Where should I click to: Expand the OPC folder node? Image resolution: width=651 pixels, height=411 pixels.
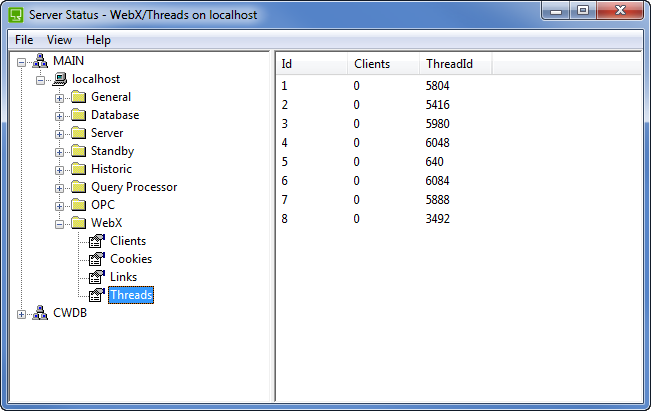[59, 205]
